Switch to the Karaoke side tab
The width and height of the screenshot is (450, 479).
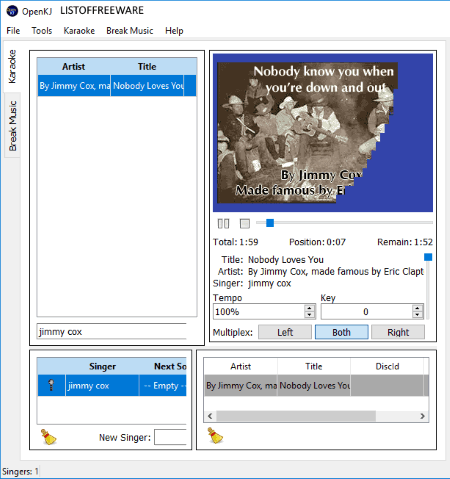coord(12,67)
